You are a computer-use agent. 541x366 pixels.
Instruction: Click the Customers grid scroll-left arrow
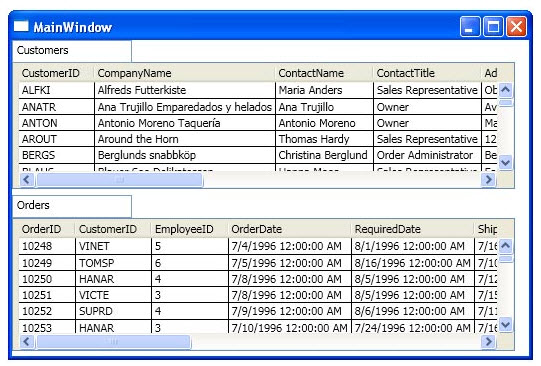(27, 179)
